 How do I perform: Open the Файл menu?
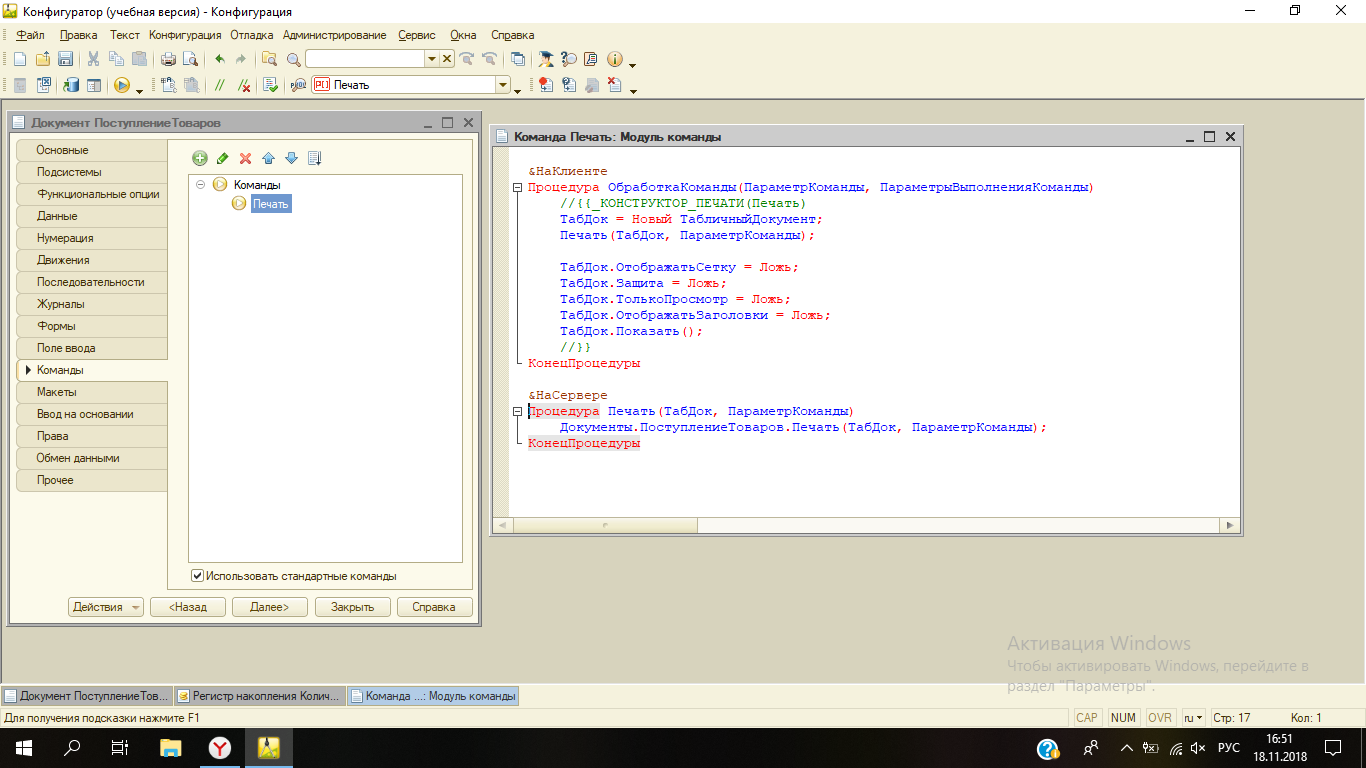[30, 35]
